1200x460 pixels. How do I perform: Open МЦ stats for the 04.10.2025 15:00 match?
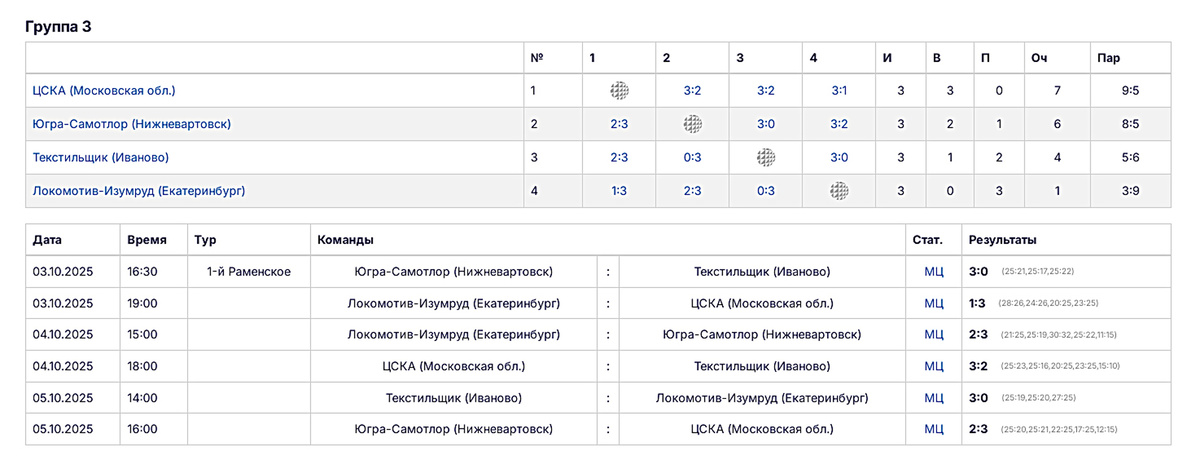tap(934, 335)
